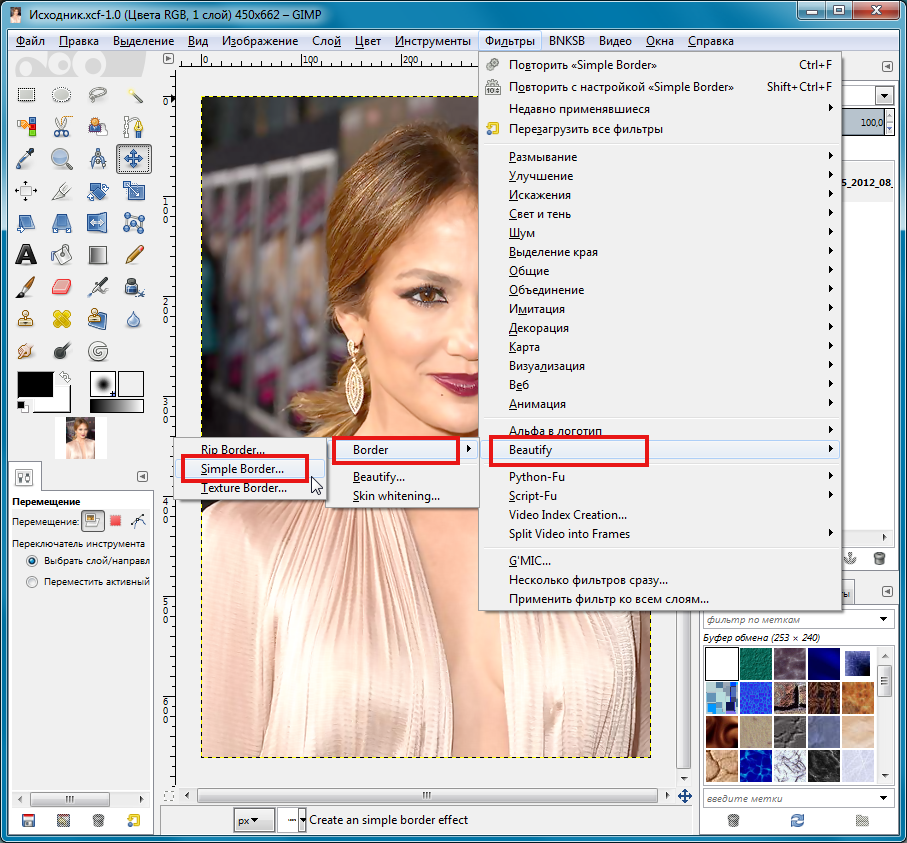Select the Fuzzy Select magic wand
Screen dimensions: 907x843
click(134, 94)
